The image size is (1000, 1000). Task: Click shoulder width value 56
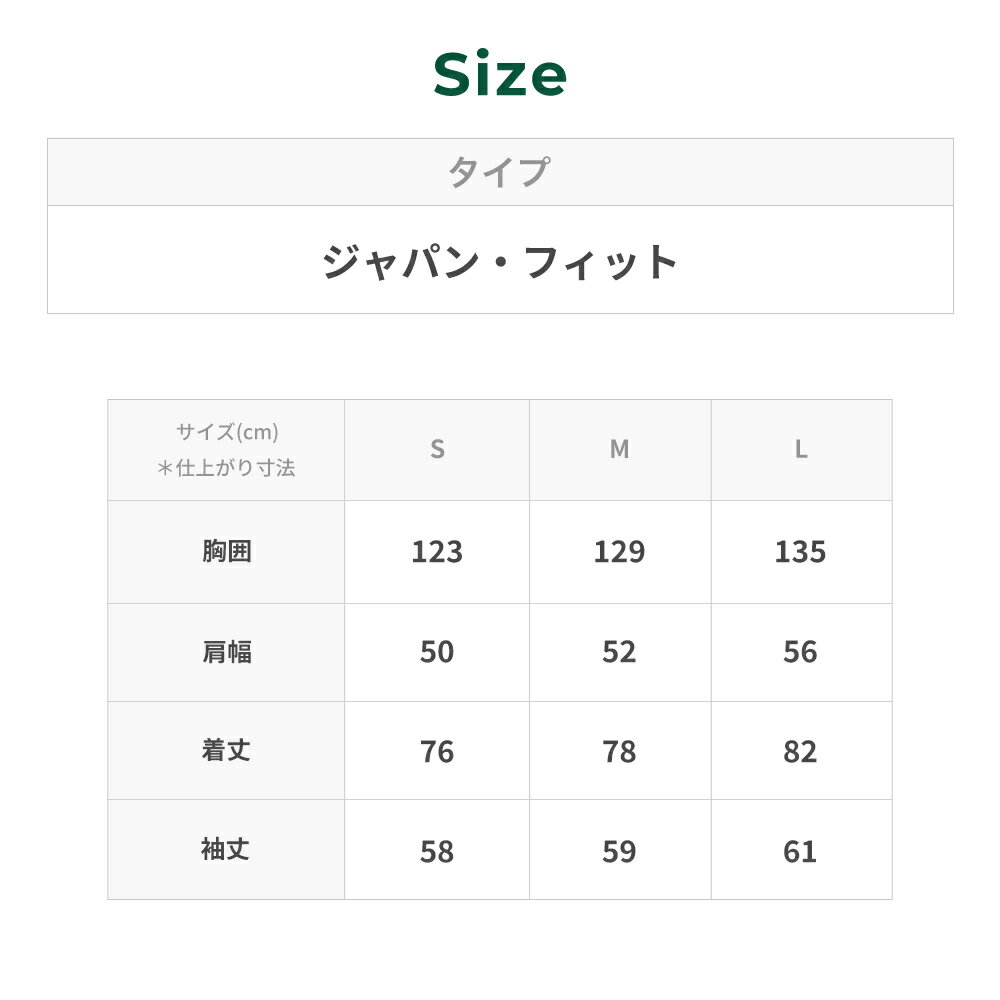pyautogui.click(x=801, y=652)
